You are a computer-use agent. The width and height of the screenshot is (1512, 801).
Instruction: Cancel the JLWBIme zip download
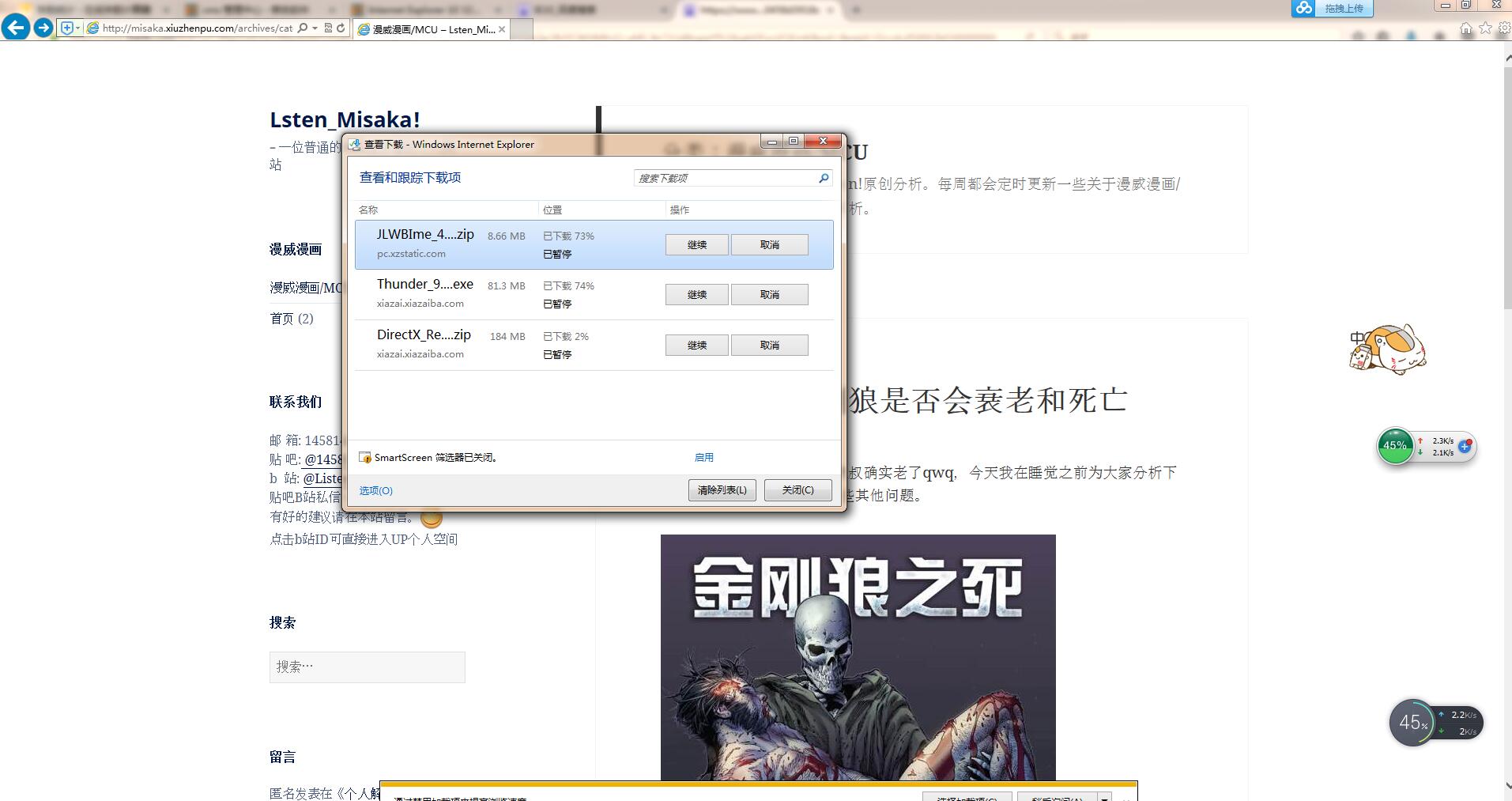tap(769, 244)
